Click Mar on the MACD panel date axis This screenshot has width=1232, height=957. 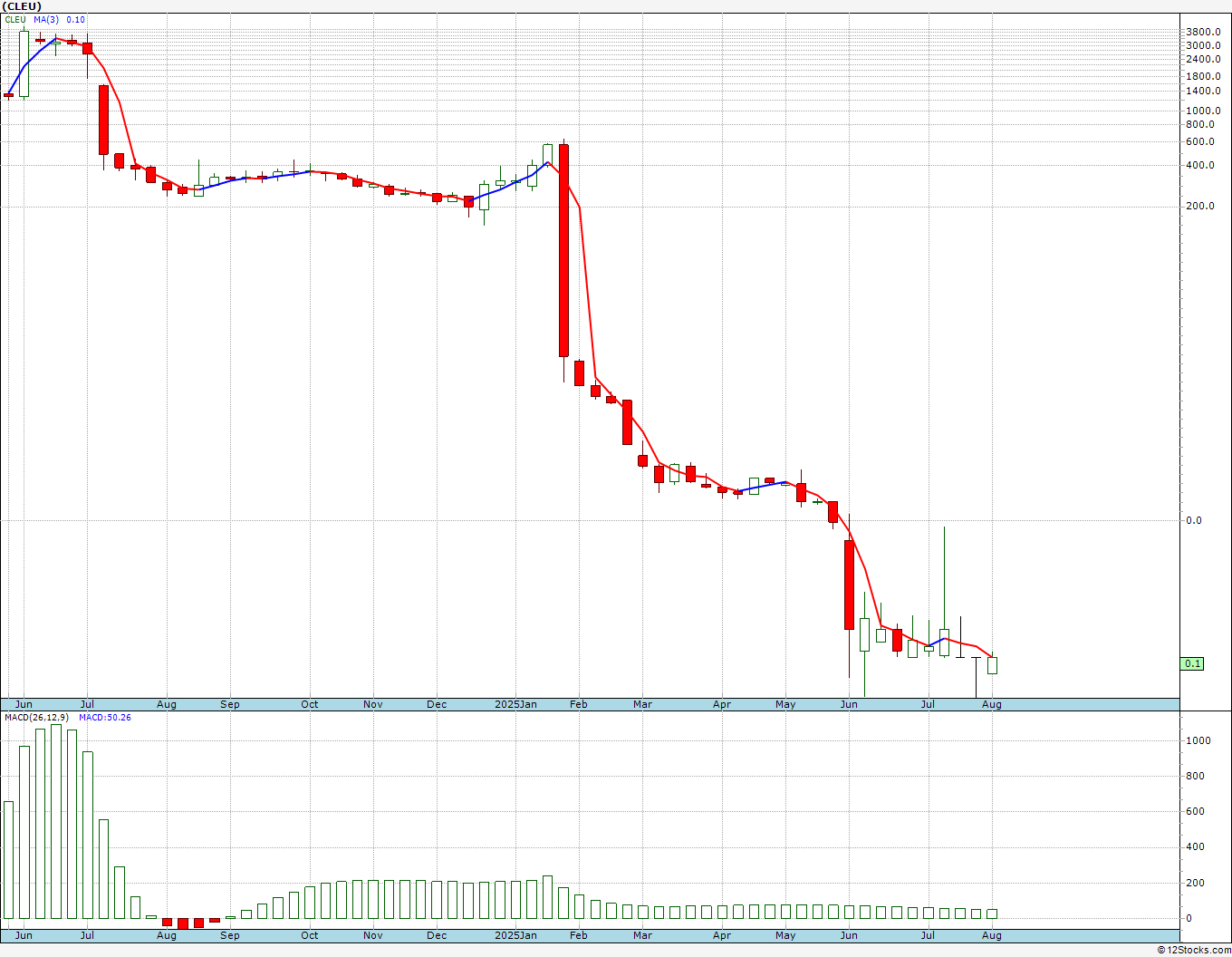point(642,935)
